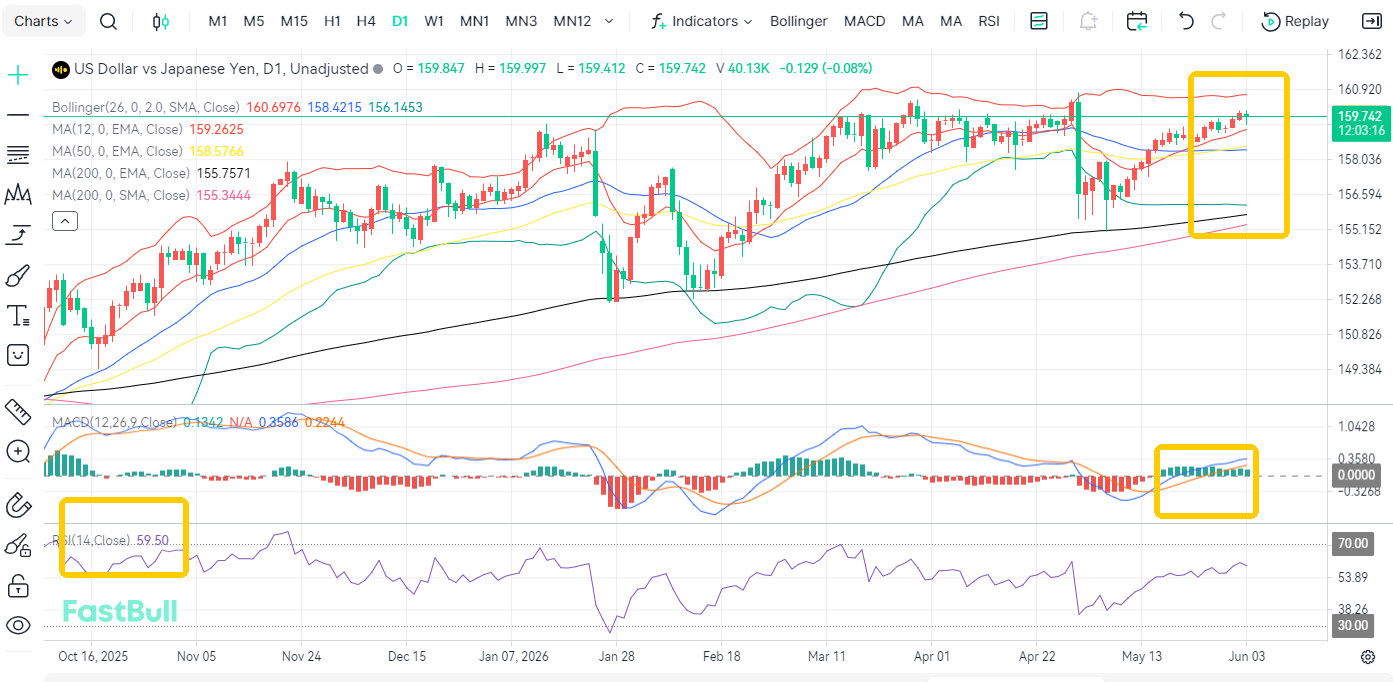Viewport: 1393px width, 682px height.
Task: Undo the last chart action
Action: [x=1186, y=21]
